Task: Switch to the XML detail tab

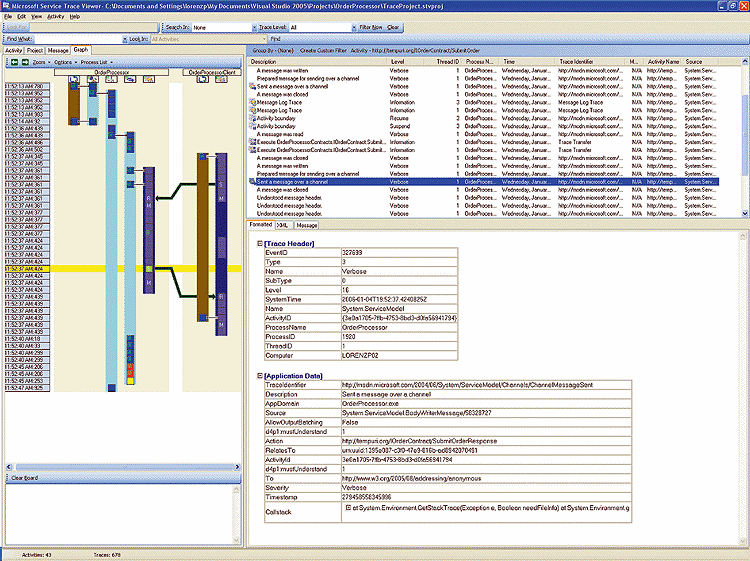Action: tap(282, 225)
